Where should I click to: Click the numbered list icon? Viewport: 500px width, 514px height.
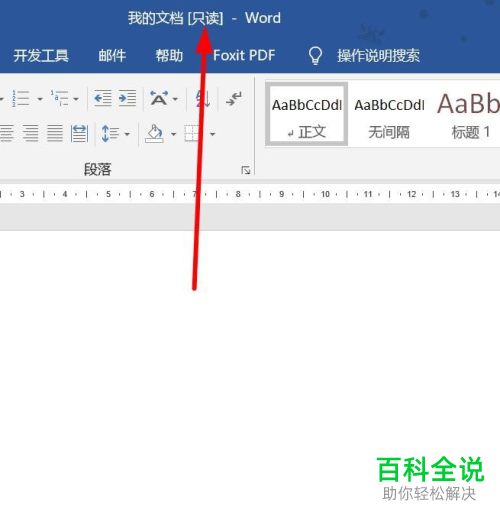[21, 98]
